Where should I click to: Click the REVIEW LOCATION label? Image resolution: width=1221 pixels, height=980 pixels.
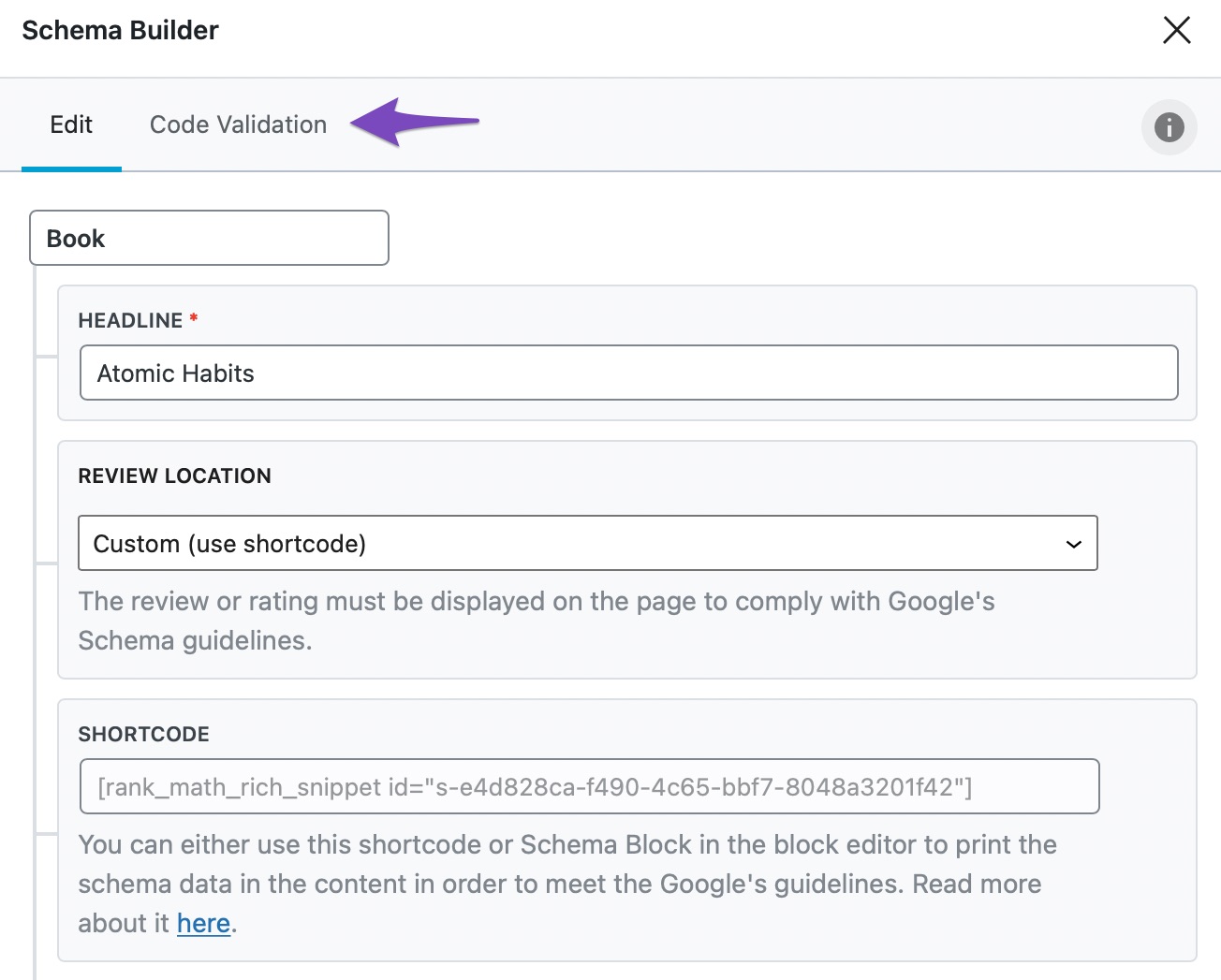174,475
